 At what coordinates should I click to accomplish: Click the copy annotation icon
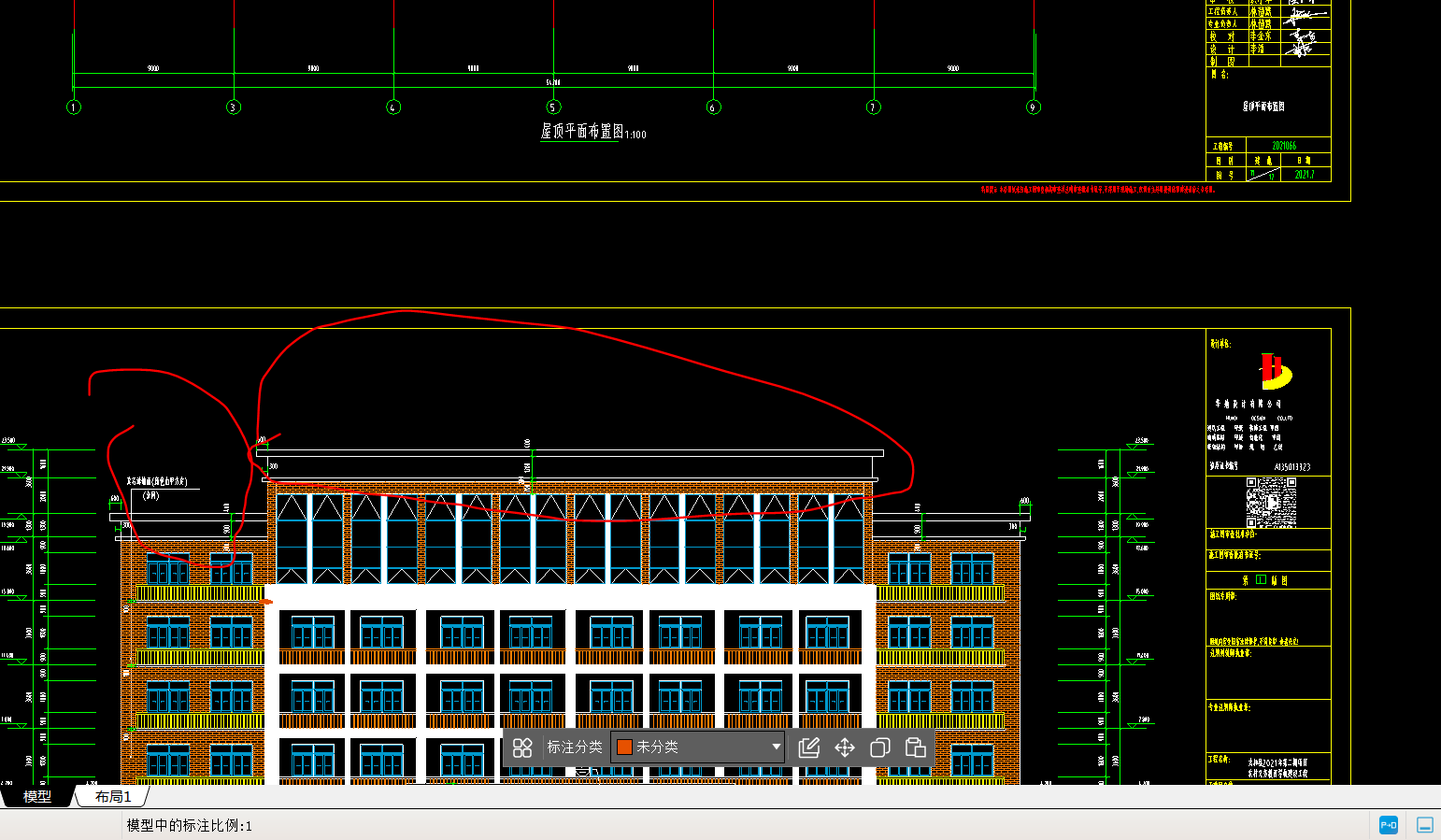pyautogui.click(x=880, y=747)
